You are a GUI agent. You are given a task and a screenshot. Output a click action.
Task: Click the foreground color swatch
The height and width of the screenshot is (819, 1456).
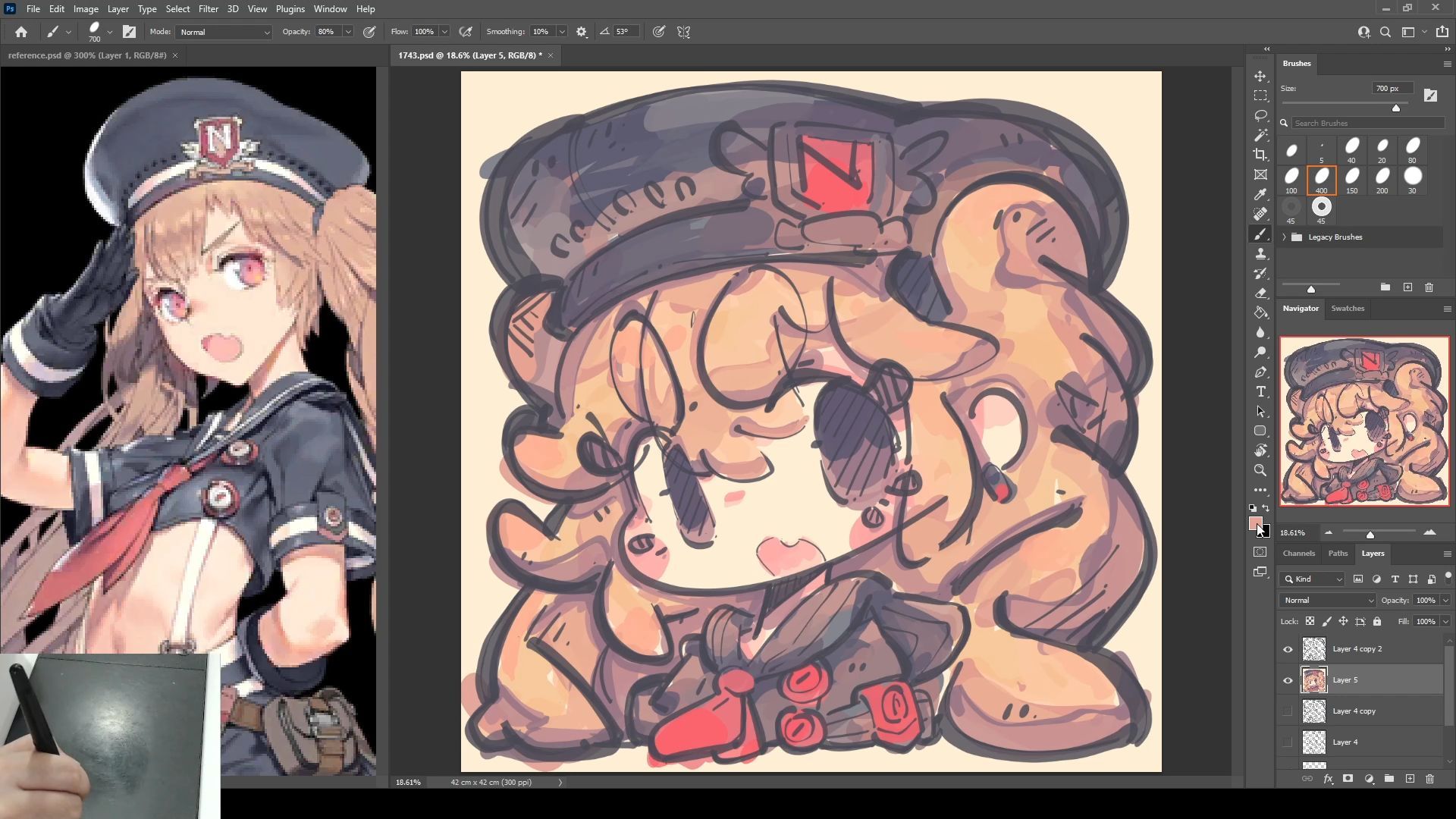click(1255, 523)
